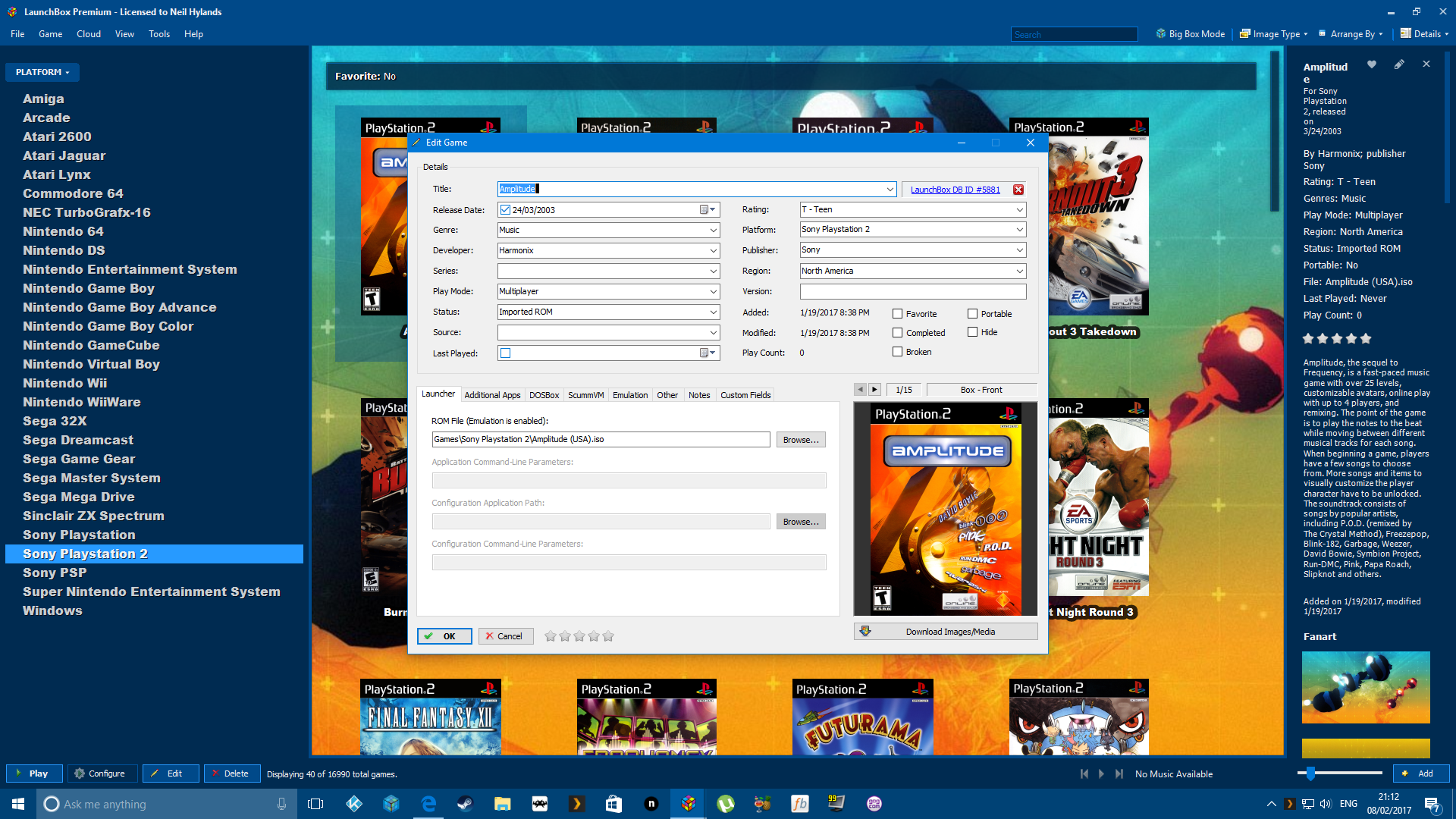The image size is (1456, 819).
Task: Click Download Images/Media button
Action: 946,632
